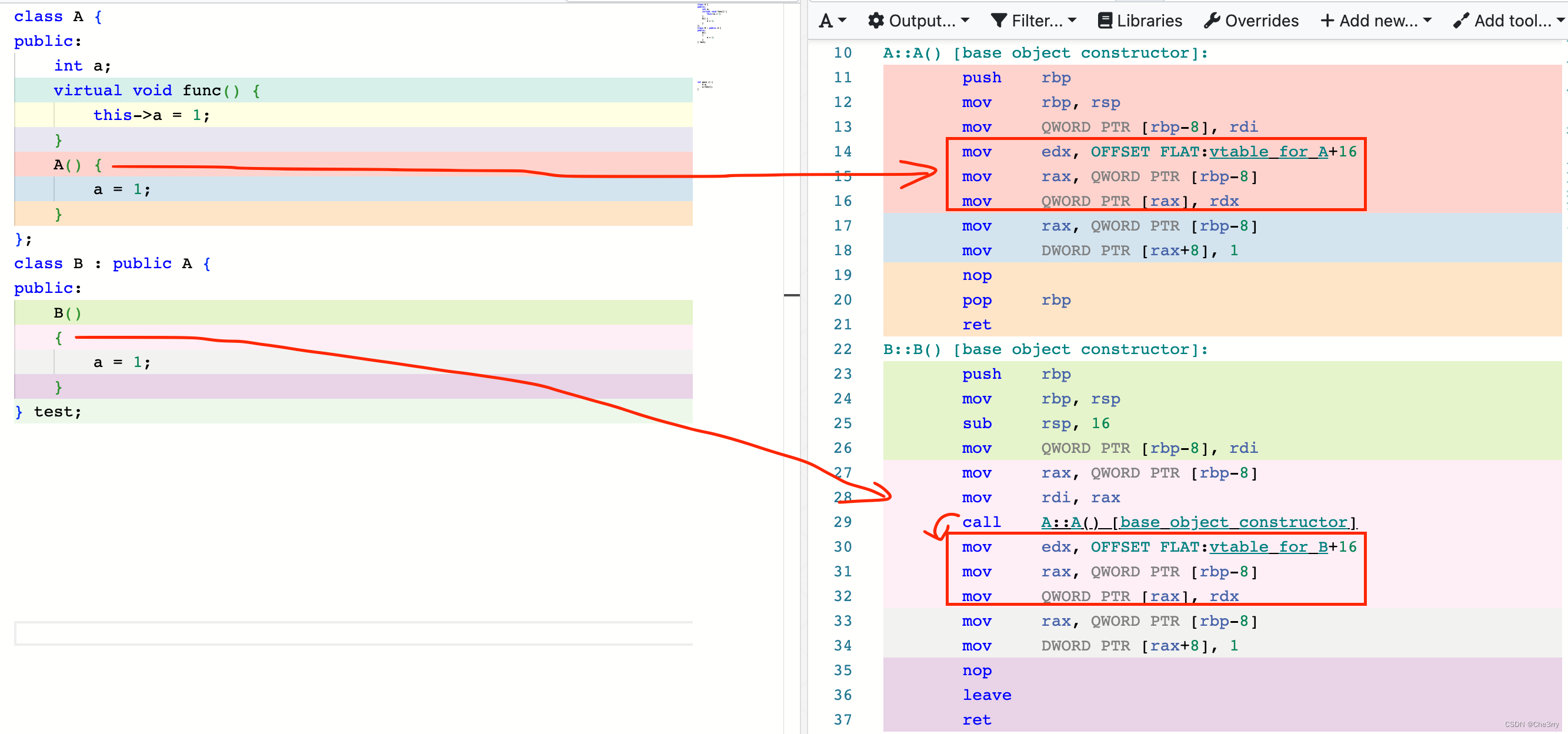The height and width of the screenshot is (734, 1568).
Task: Click the 'pop rbp' instruction on line 20
Action: coord(1016,300)
